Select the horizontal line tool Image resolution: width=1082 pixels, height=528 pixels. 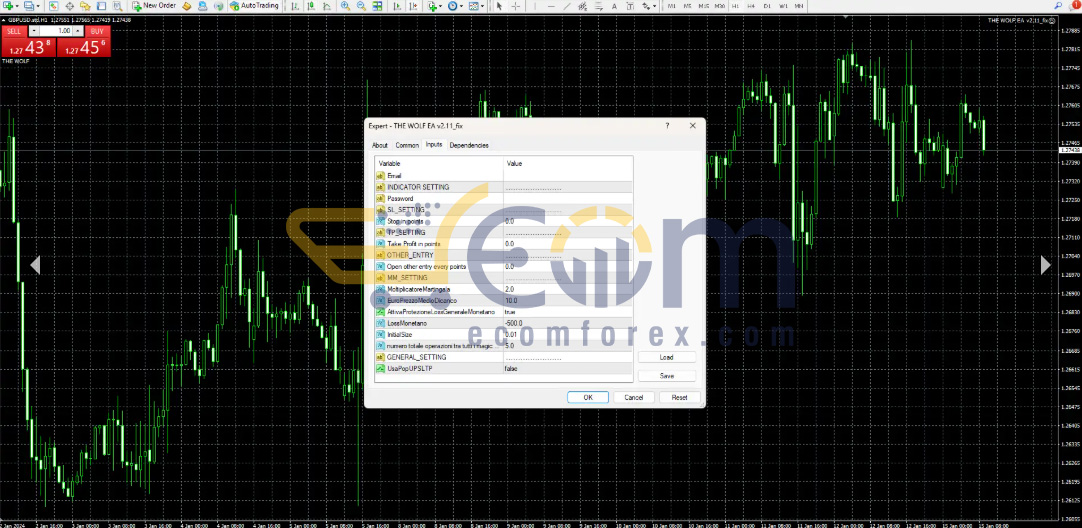(x=551, y=6)
